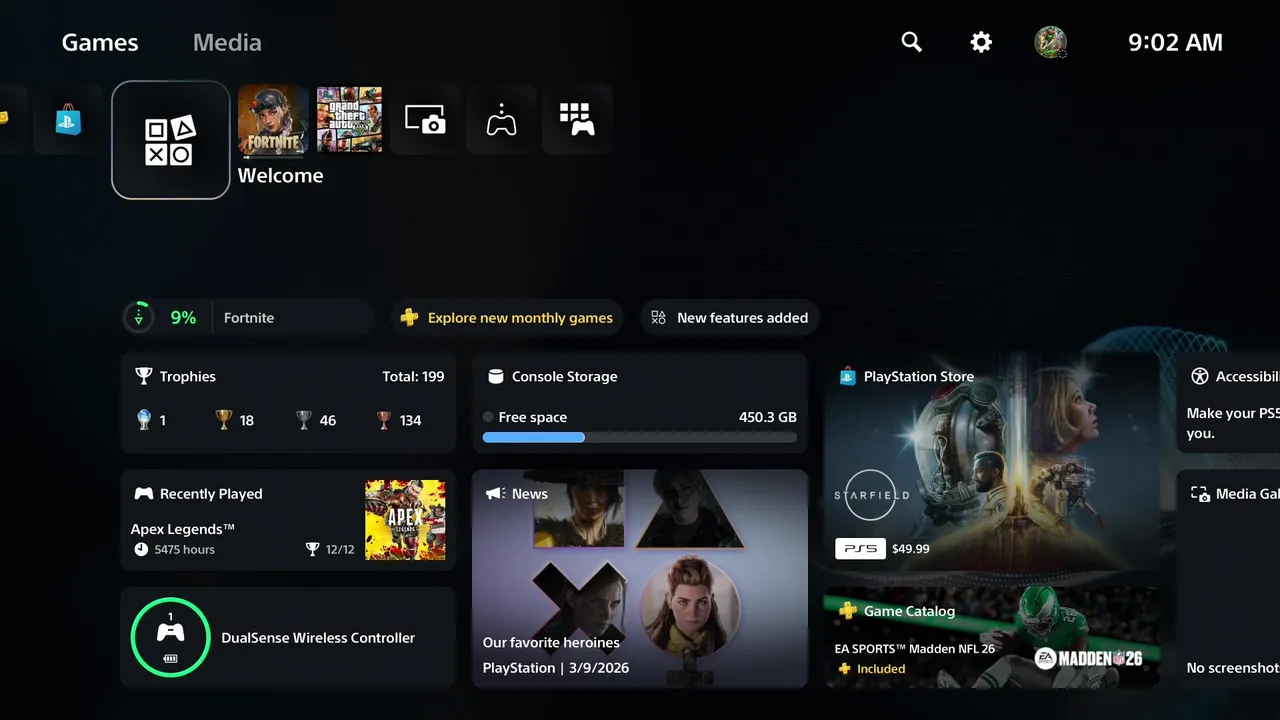
Task: Select the Games tab
Action: tap(100, 43)
